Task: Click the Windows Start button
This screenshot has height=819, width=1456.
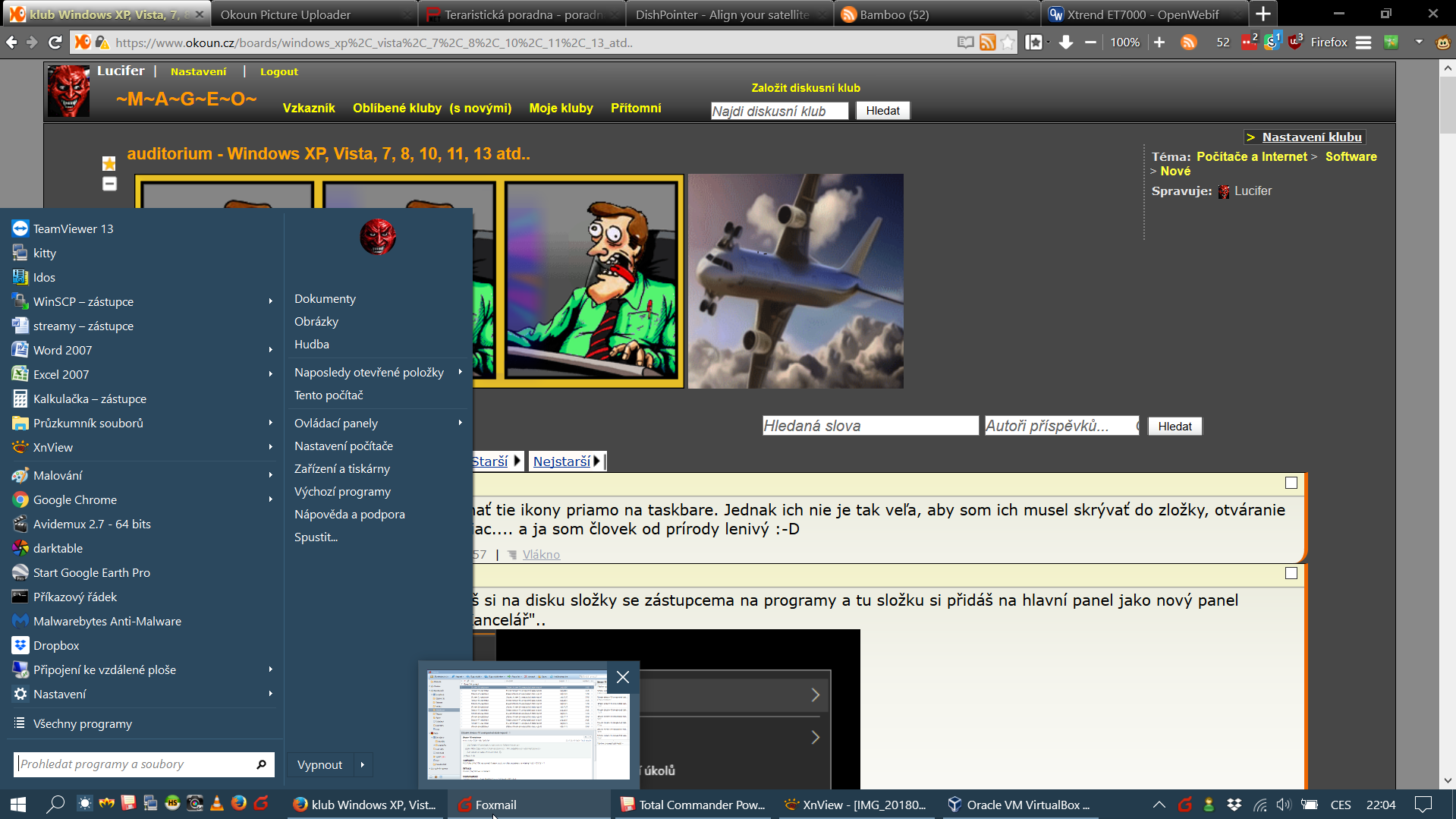Action: (x=18, y=805)
